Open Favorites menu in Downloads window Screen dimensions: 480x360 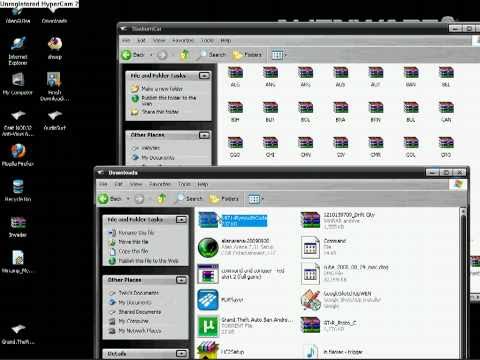click(160, 184)
